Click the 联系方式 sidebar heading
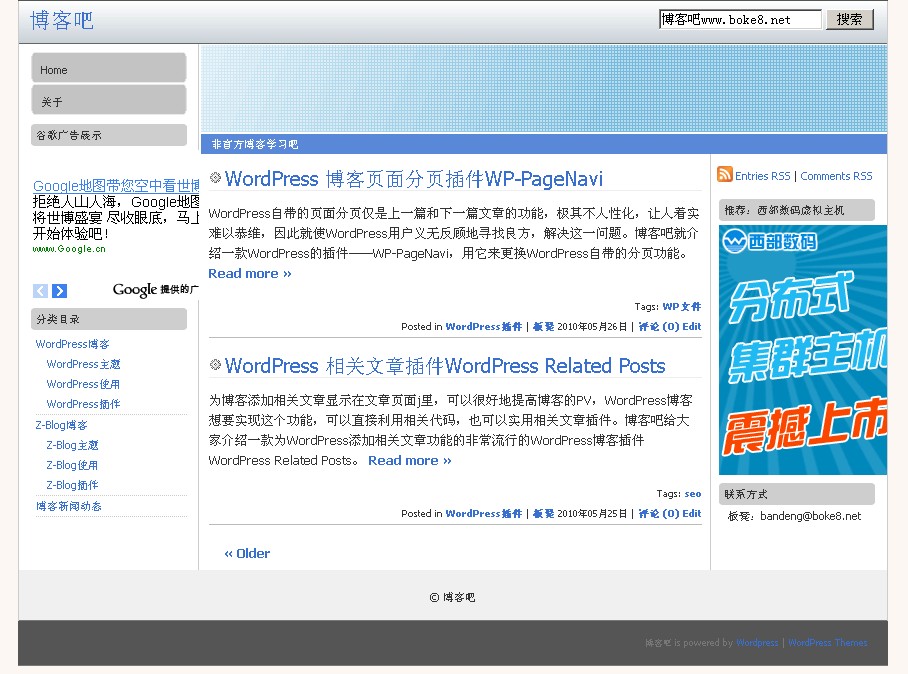The image size is (908, 674). (x=797, y=494)
